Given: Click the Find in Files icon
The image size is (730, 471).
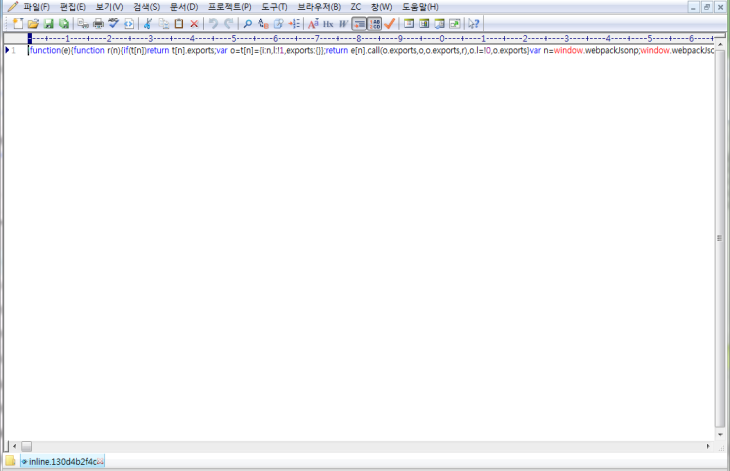Looking at the screenshot, I should (x=278, y=23).
